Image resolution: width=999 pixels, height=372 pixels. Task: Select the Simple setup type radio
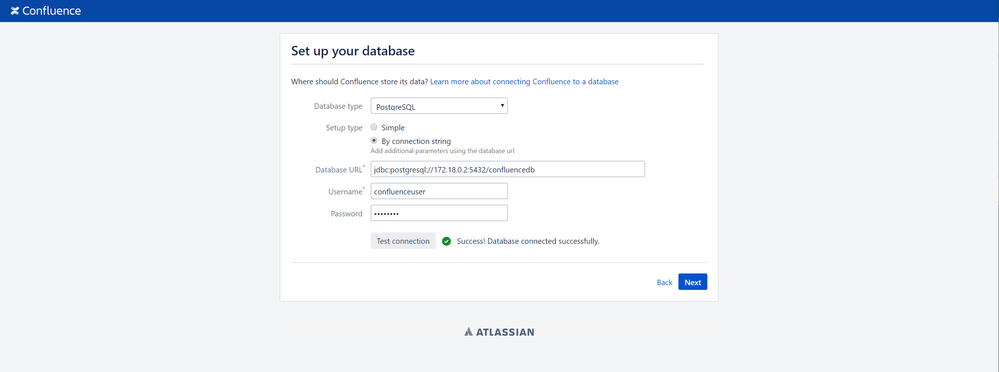(x=375, y=127)
